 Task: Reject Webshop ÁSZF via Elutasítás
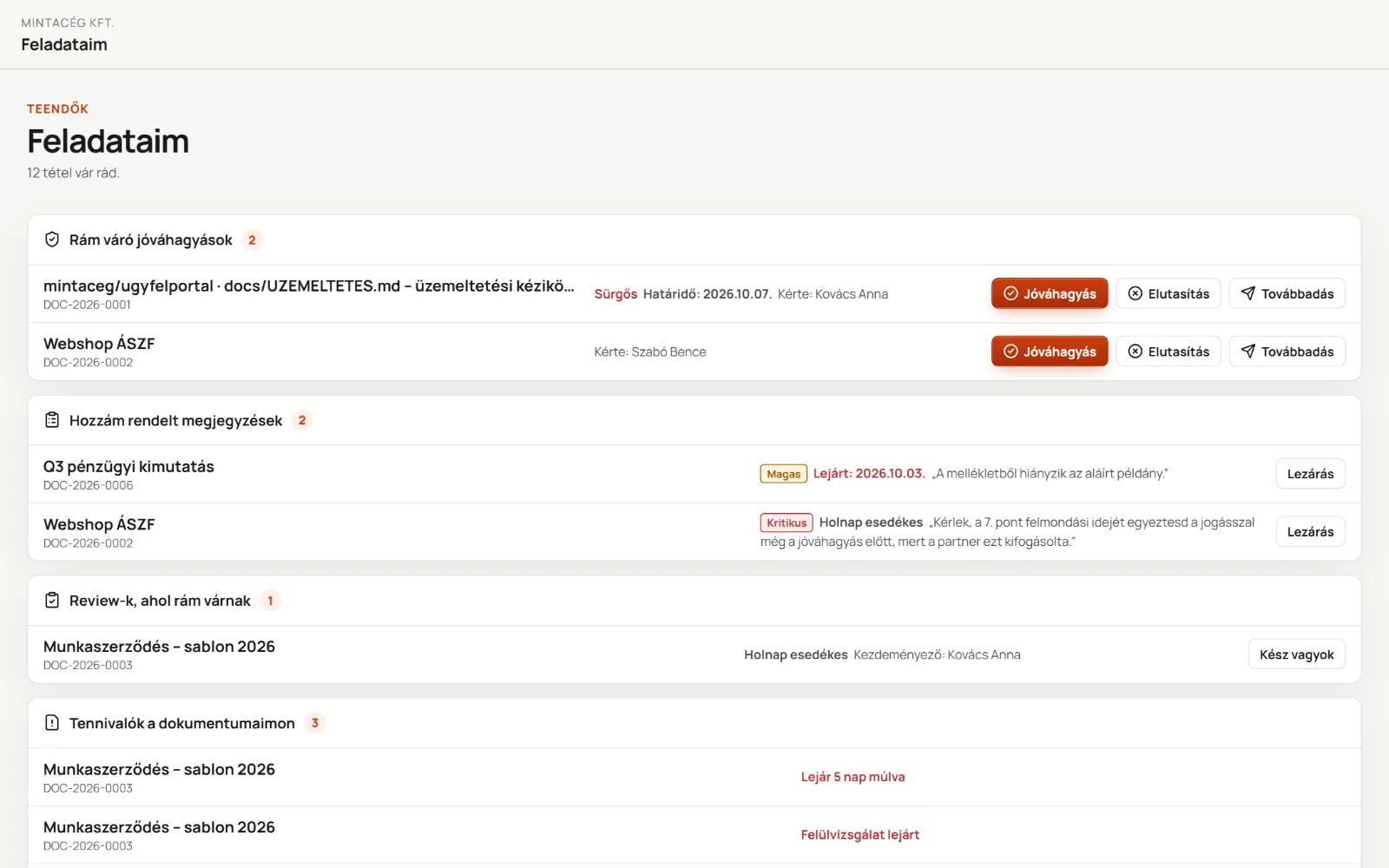[1168, 352]
